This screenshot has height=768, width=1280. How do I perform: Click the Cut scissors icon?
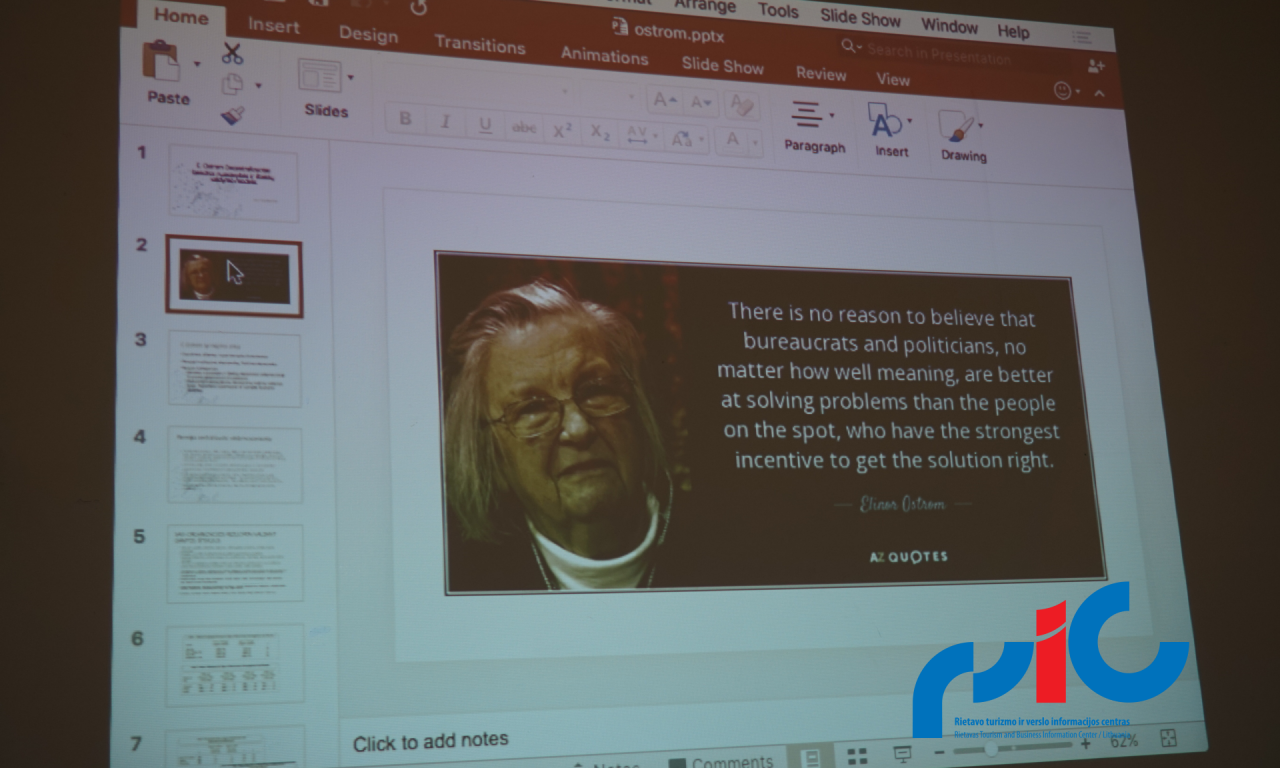click(233, 54)
